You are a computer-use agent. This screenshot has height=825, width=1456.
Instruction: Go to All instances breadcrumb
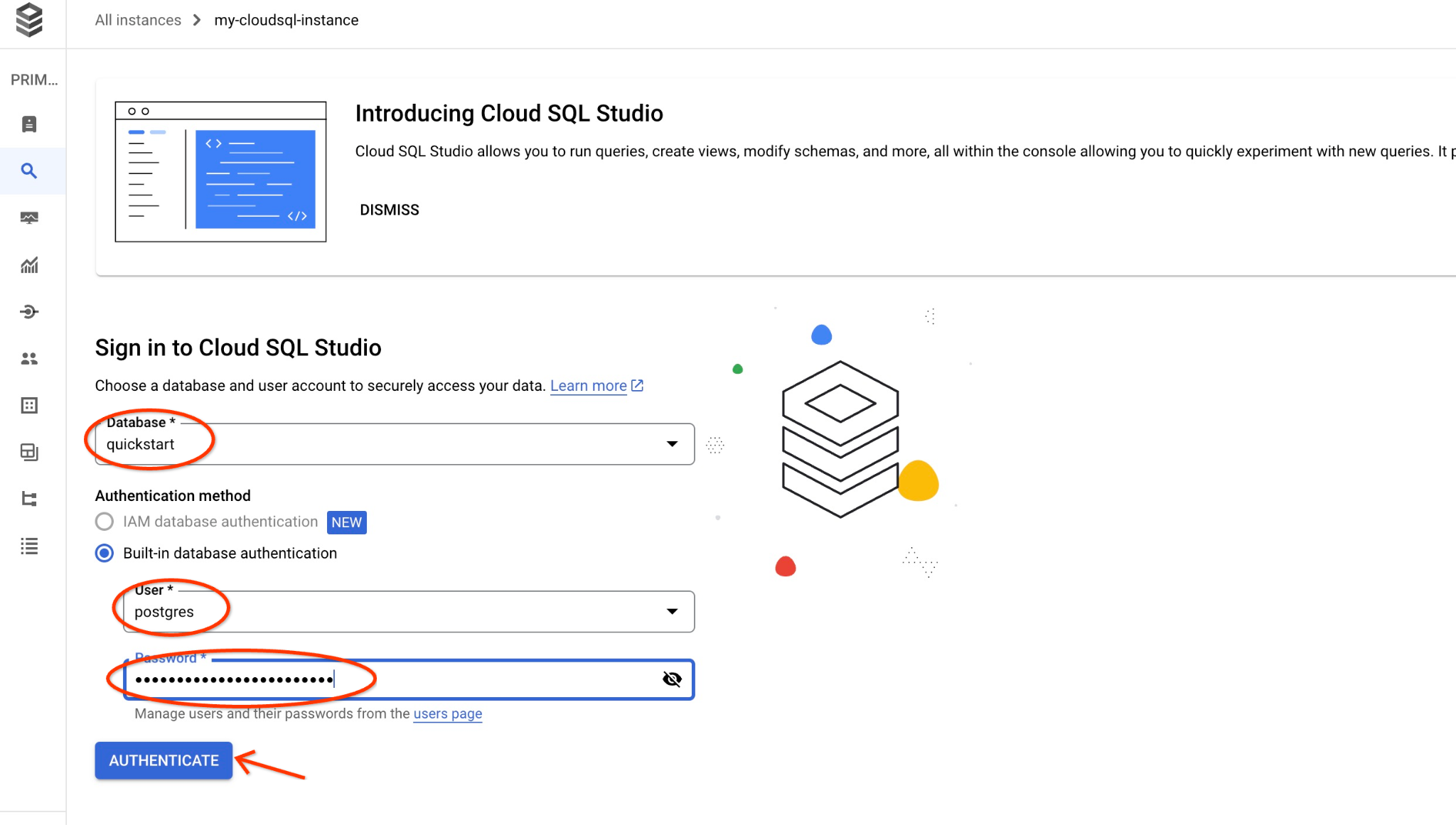(x=138, y=20)
